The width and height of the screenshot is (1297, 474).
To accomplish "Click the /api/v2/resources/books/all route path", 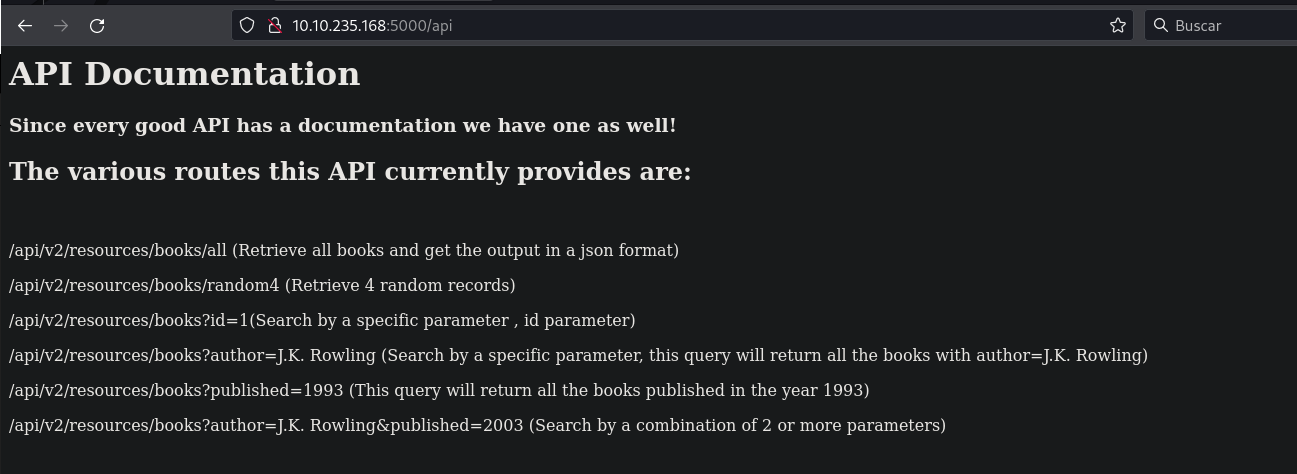I will [119, 250].
